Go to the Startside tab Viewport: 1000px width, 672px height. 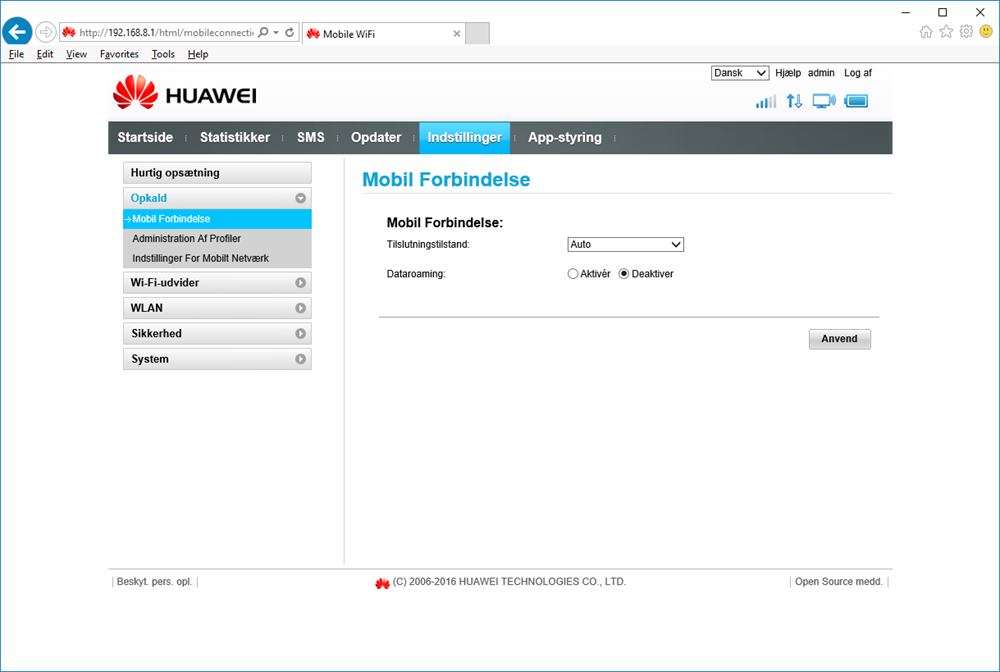[145, 138]
